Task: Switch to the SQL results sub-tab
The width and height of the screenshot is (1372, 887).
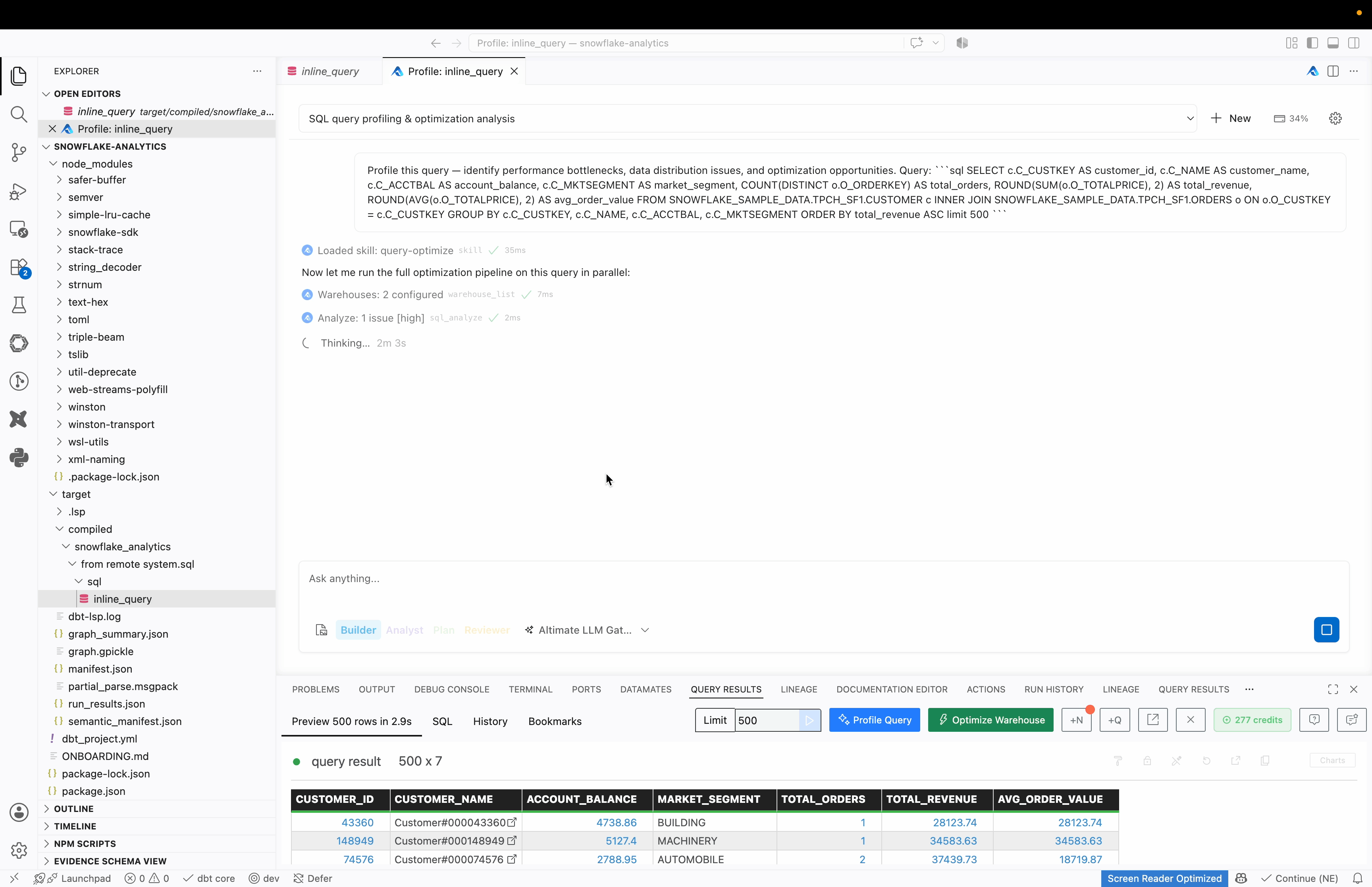Action: point(442,721)
